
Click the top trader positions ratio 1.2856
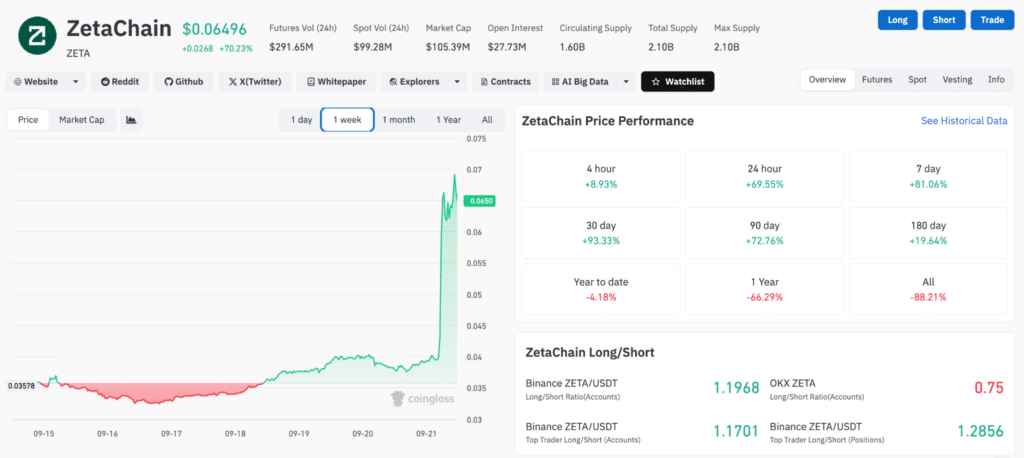(x=980, y=431)
